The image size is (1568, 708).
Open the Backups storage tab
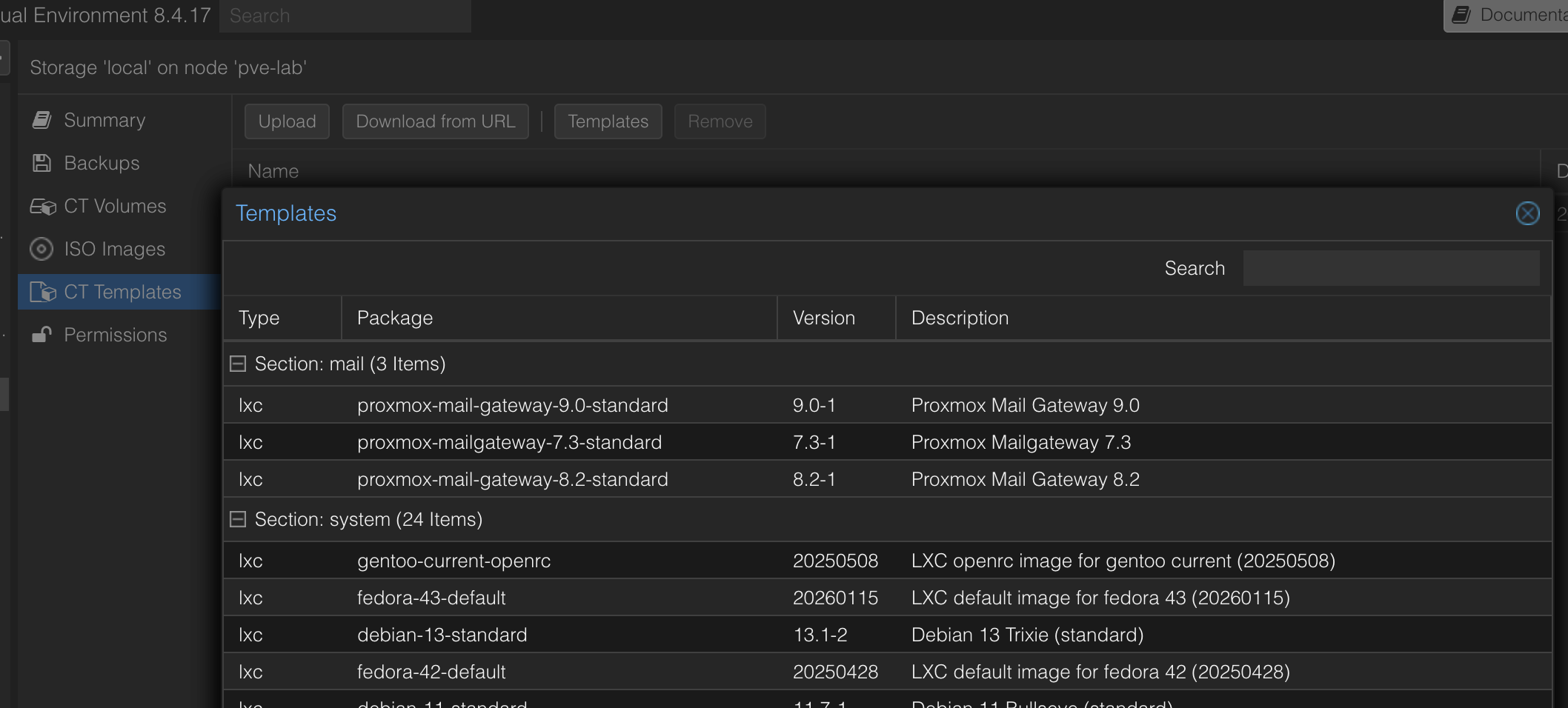click(x=102, y=163)
